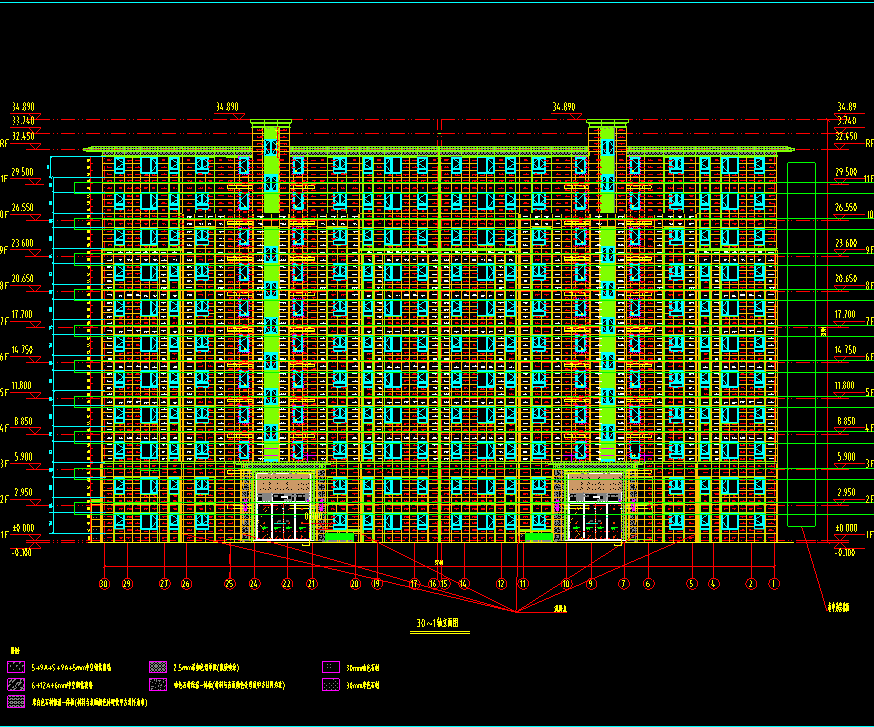This screenshot has width=874, height=727.
Task: Select legend swatch beside 6+12A+6mm glass
Action: click(16, 685)
